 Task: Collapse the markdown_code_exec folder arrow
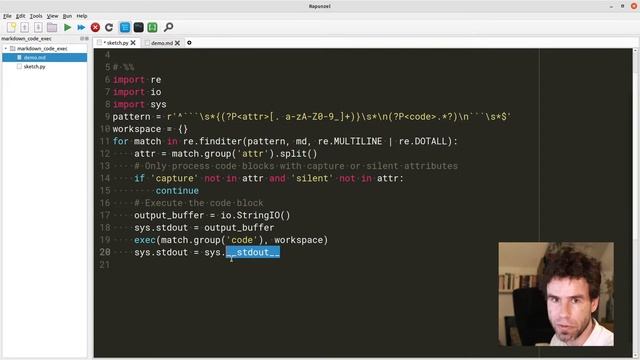[6, 49]
